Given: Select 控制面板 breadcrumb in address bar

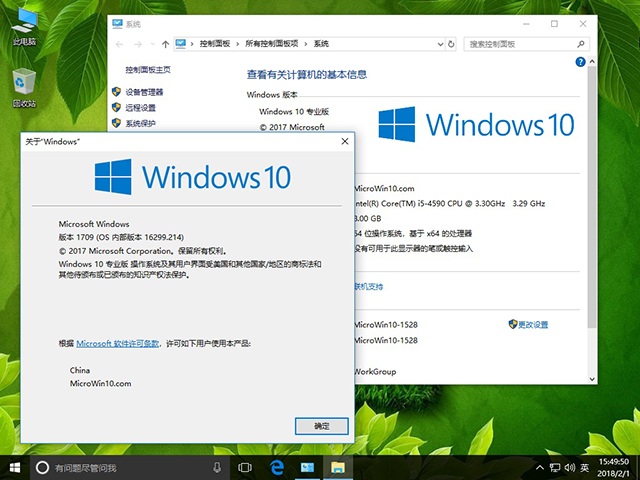Looking at the screenshot, I should point(215,44).
